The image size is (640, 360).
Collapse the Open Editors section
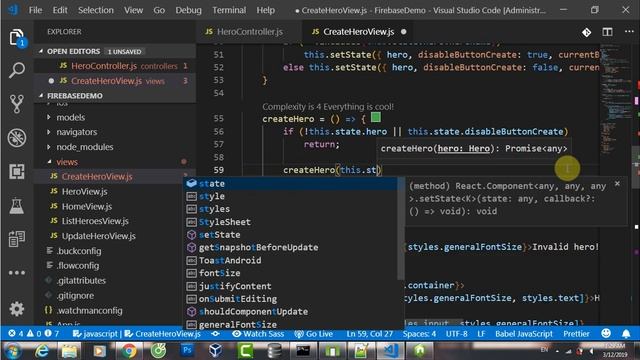tap(114, 51)
